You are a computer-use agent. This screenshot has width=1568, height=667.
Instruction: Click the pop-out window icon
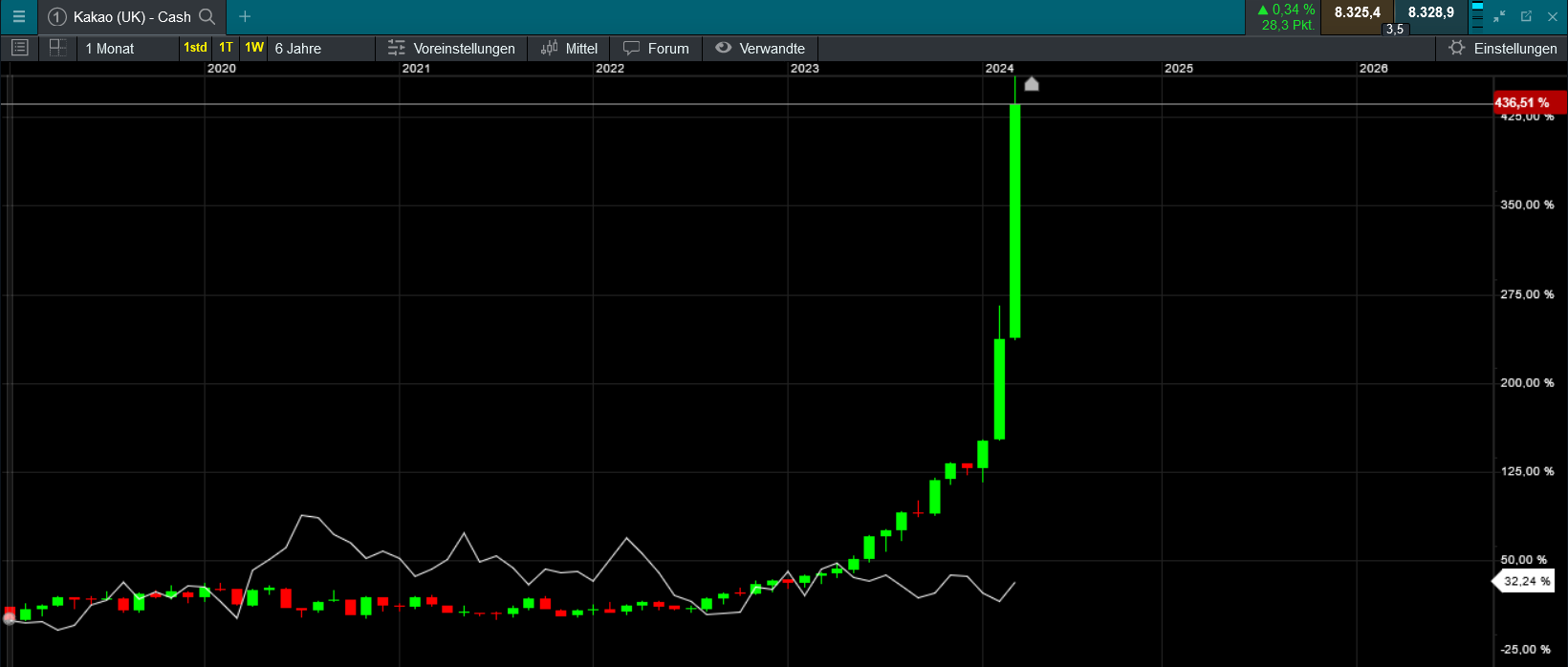pos(1526,16)
